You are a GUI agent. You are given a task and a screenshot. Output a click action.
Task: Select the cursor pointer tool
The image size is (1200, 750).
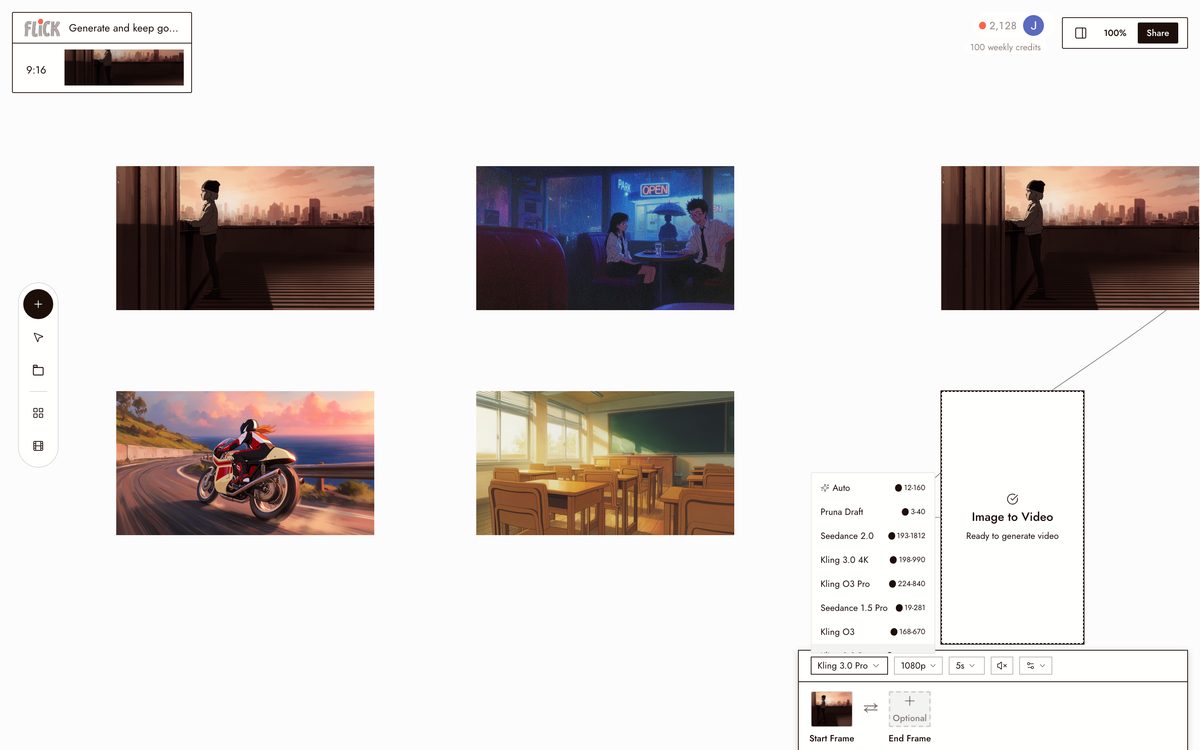[38, 338]
